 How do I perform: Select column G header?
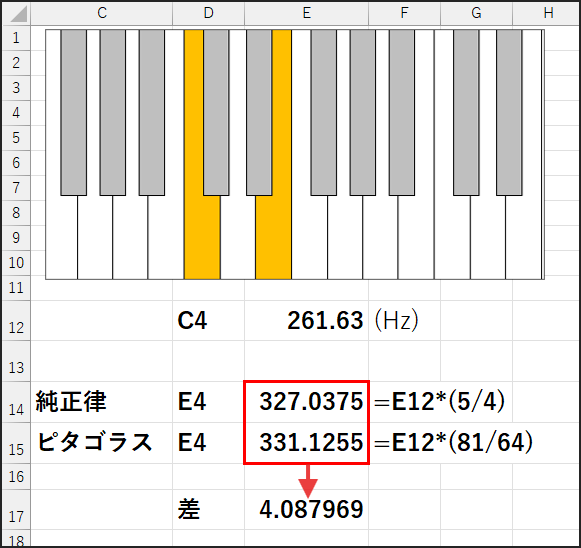(x=476, y=13)
